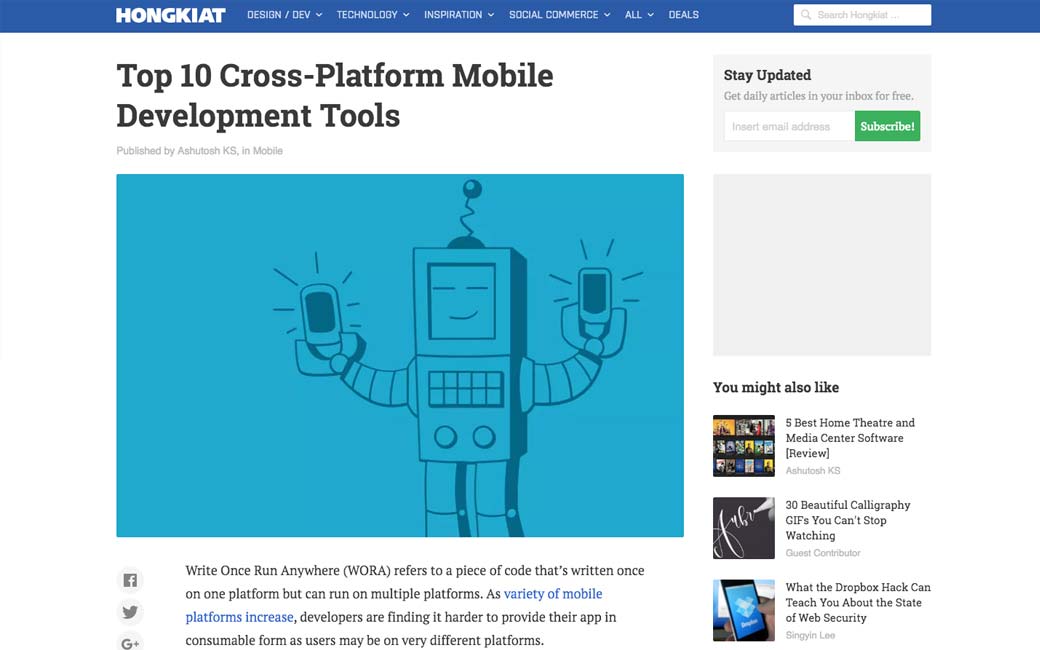Click the email address input field
Screen dimensions: 1040x650
(x=788, y=126)
